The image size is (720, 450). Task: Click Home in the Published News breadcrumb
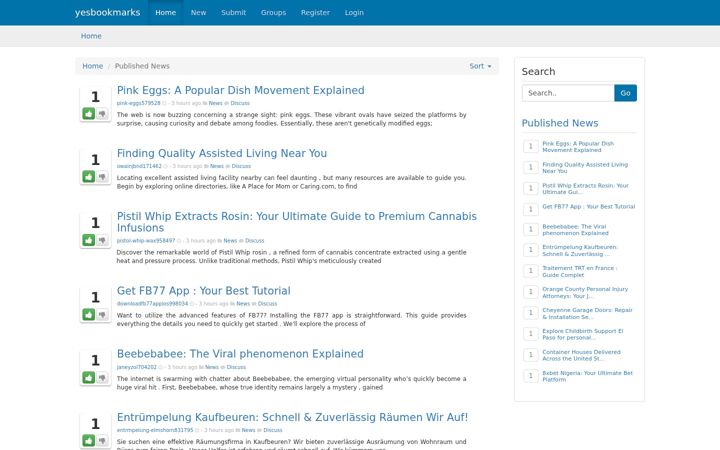pos(92,66)
